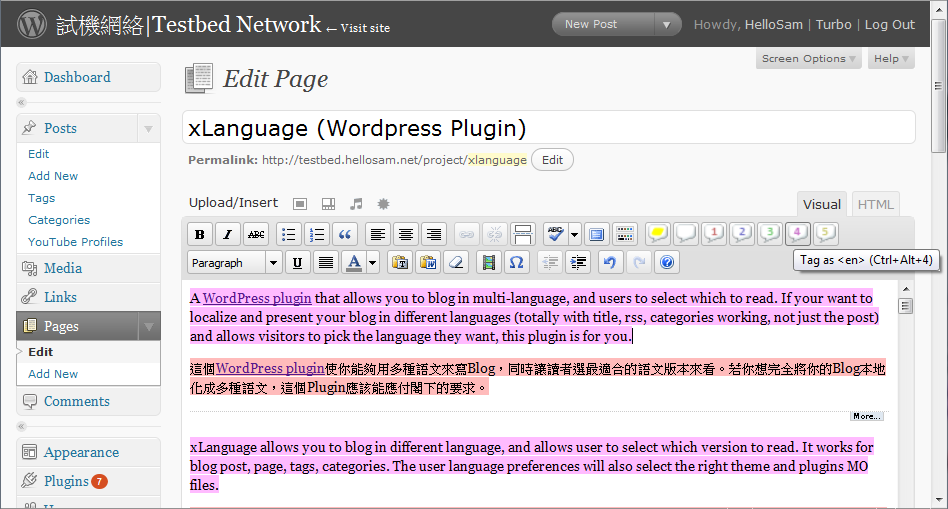Switch to the Visual editor tab

click(x=822, y=204)
